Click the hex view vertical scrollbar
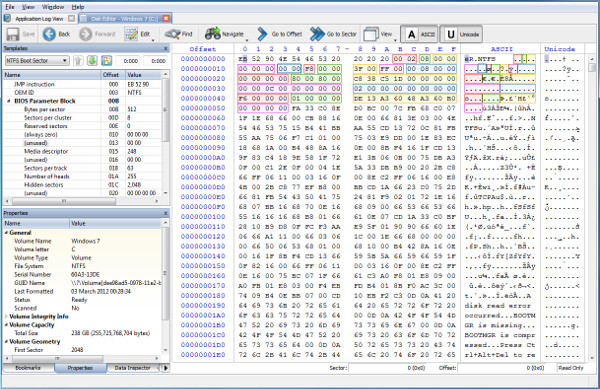This screenshot has width=600, height=389. [x=592, y=208]
